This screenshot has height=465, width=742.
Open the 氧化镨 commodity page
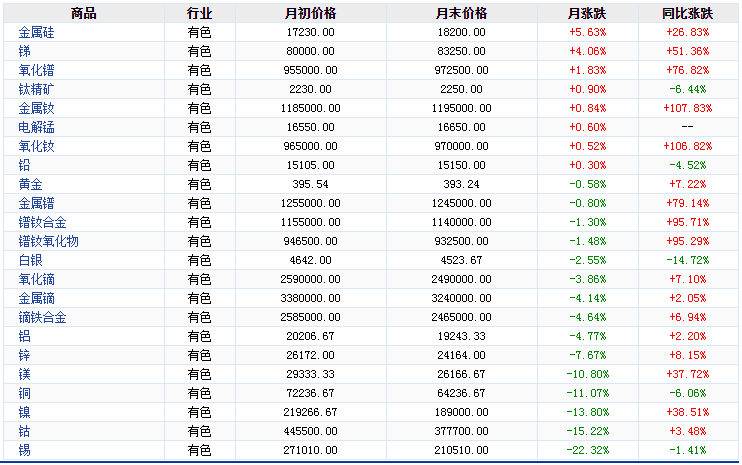(x=36, y=70)
